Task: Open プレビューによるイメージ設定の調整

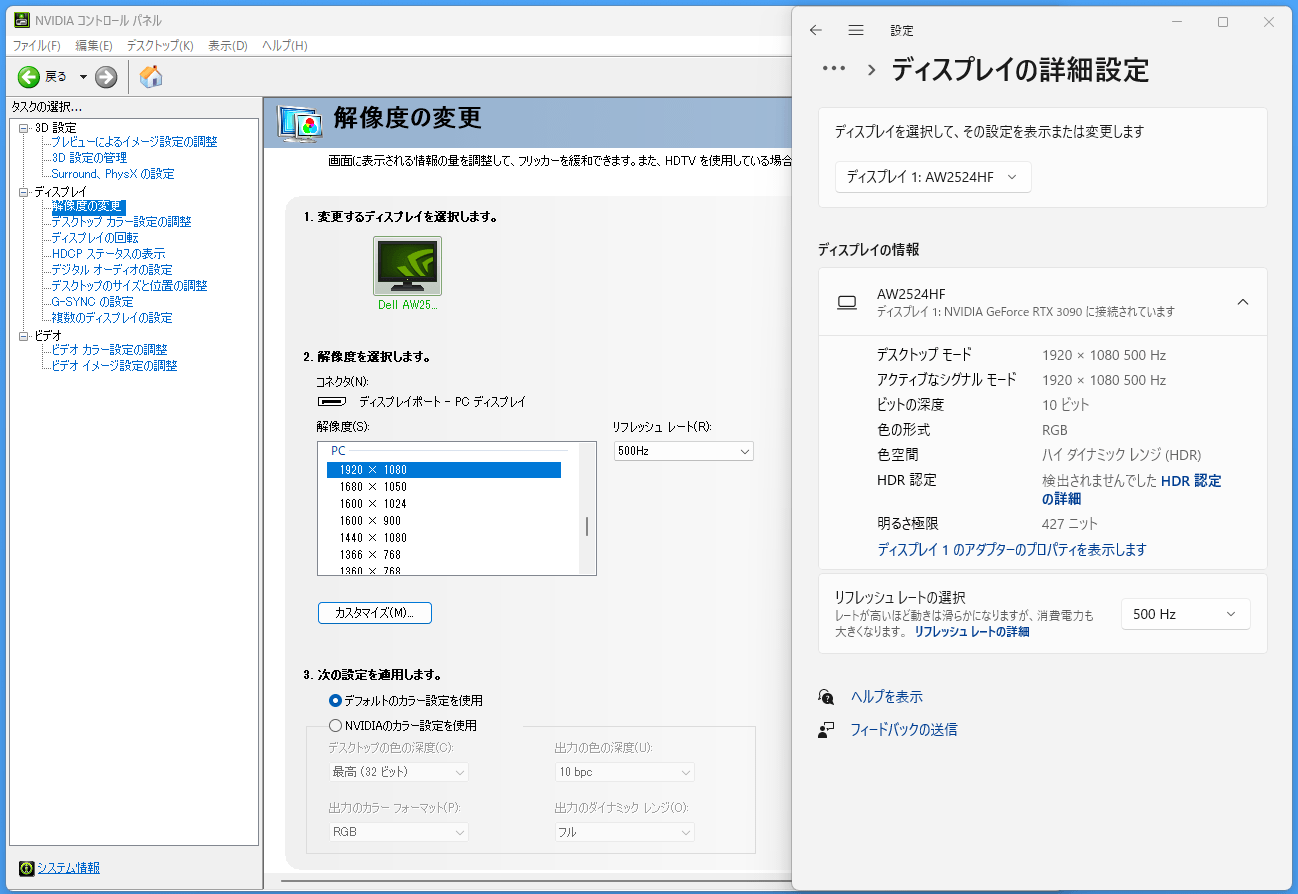Action: coord(134,142)
